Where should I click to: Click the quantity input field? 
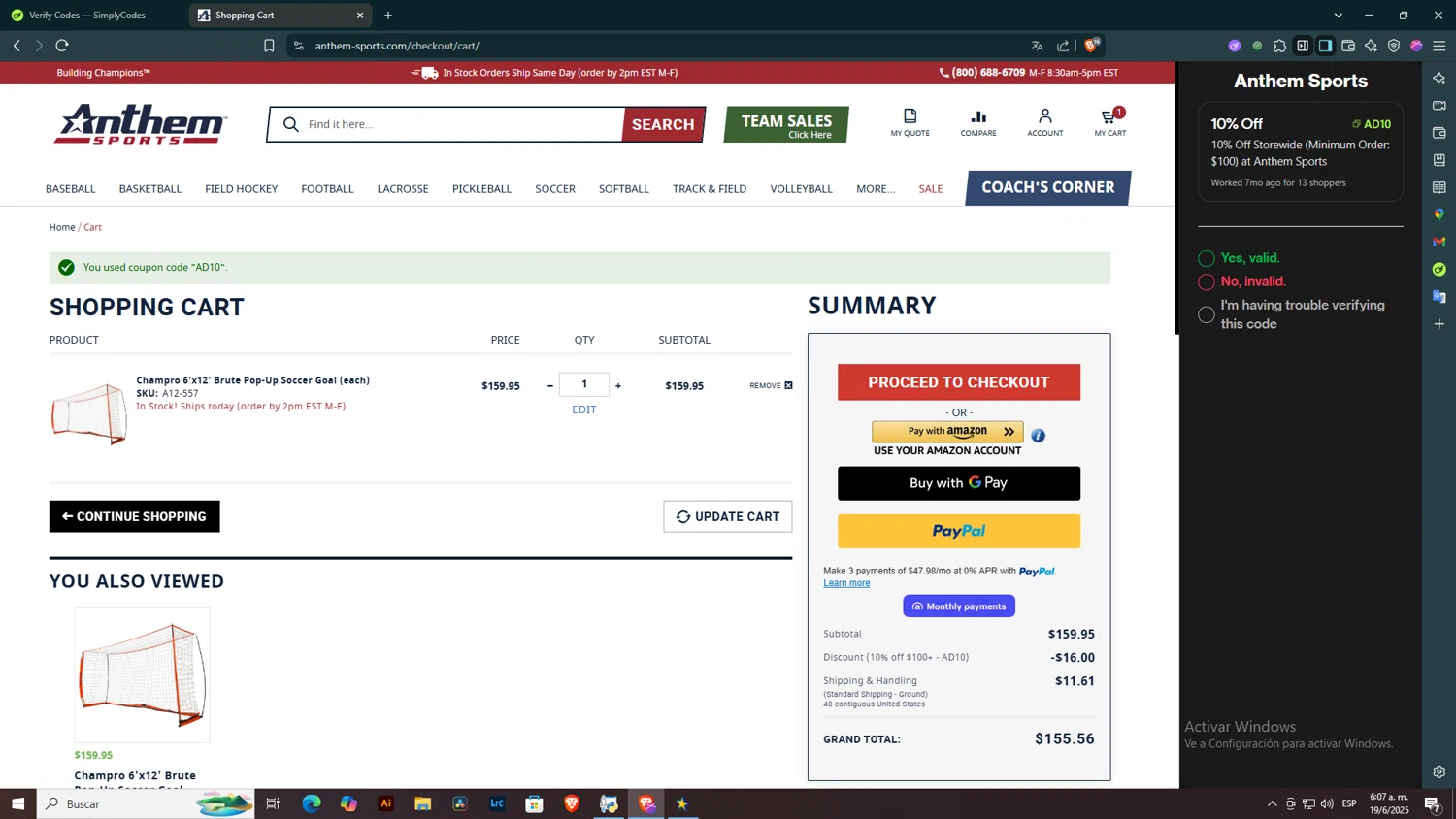[x=584, y=384]
